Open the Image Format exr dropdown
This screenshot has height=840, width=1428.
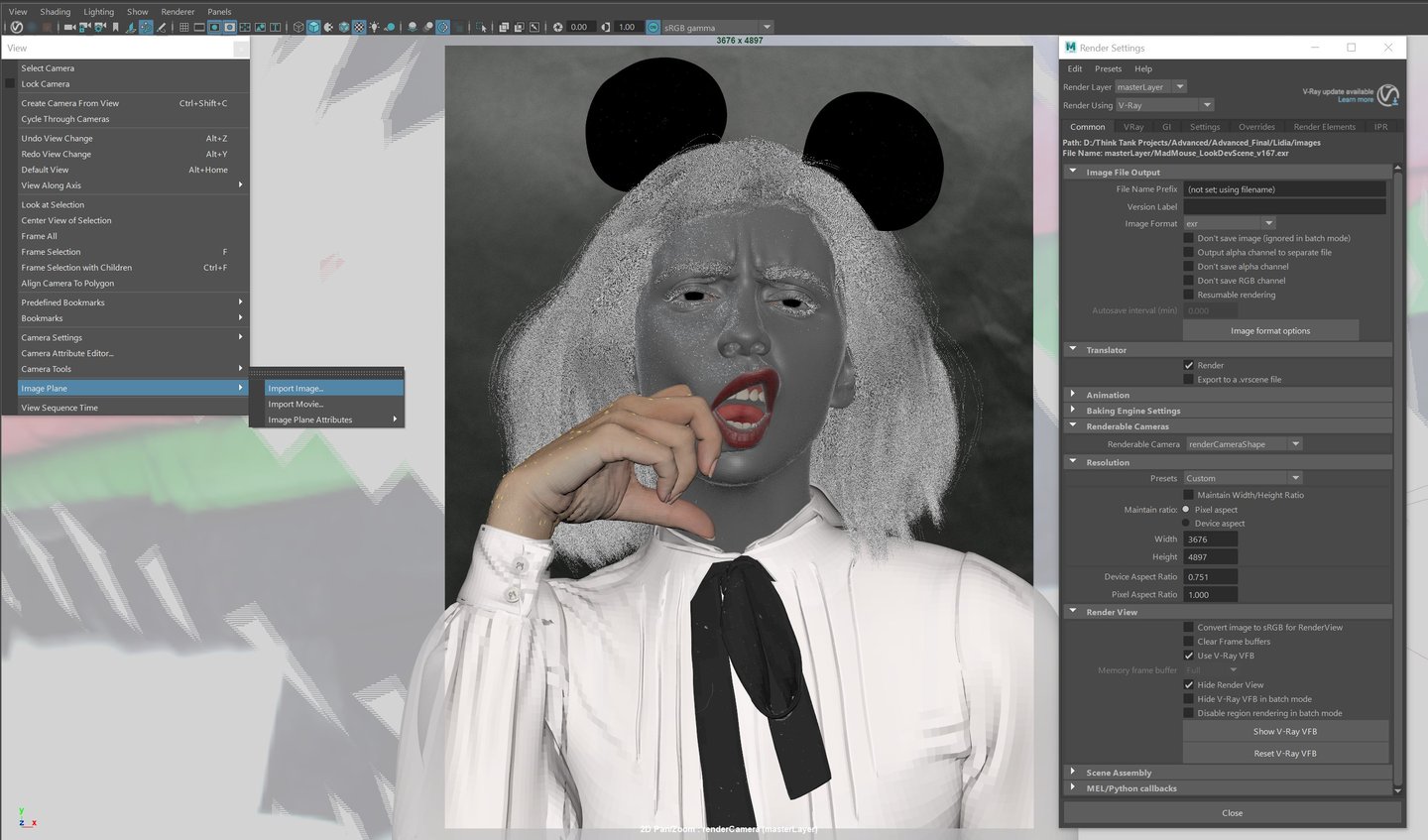click(1229, 224)
